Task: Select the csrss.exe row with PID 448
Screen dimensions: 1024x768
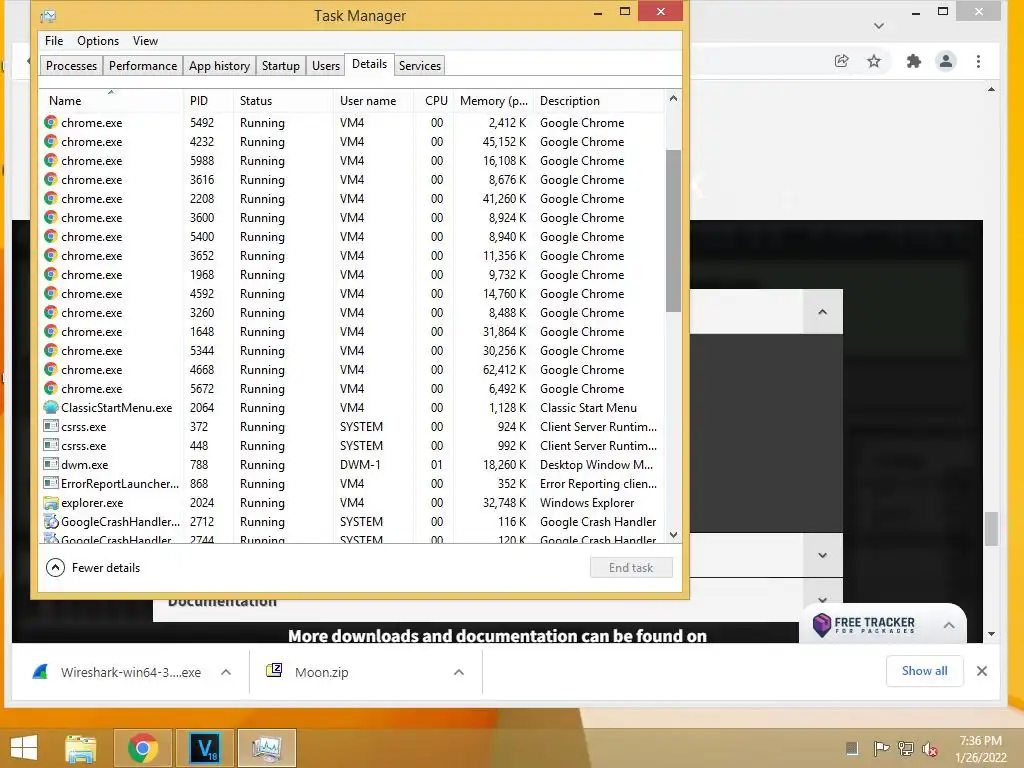Action: click(353, 445)
